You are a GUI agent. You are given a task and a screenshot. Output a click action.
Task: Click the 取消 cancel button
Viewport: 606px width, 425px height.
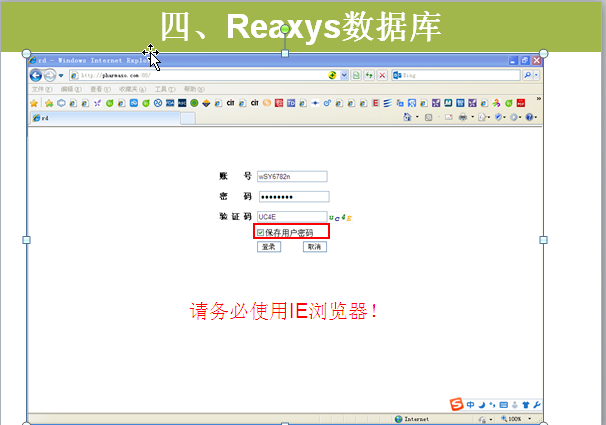[x=315, y=247]
